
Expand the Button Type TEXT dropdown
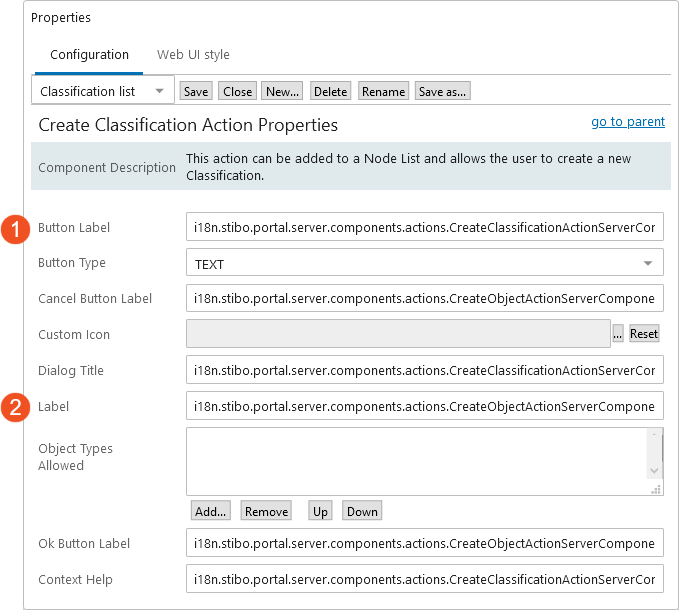point(425,263)
